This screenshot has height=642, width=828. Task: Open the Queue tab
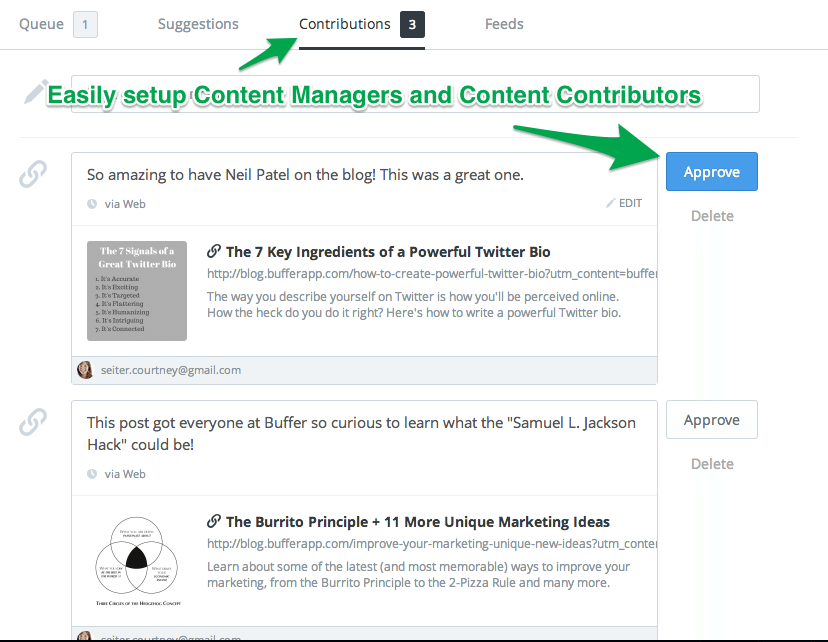[58, 24]
